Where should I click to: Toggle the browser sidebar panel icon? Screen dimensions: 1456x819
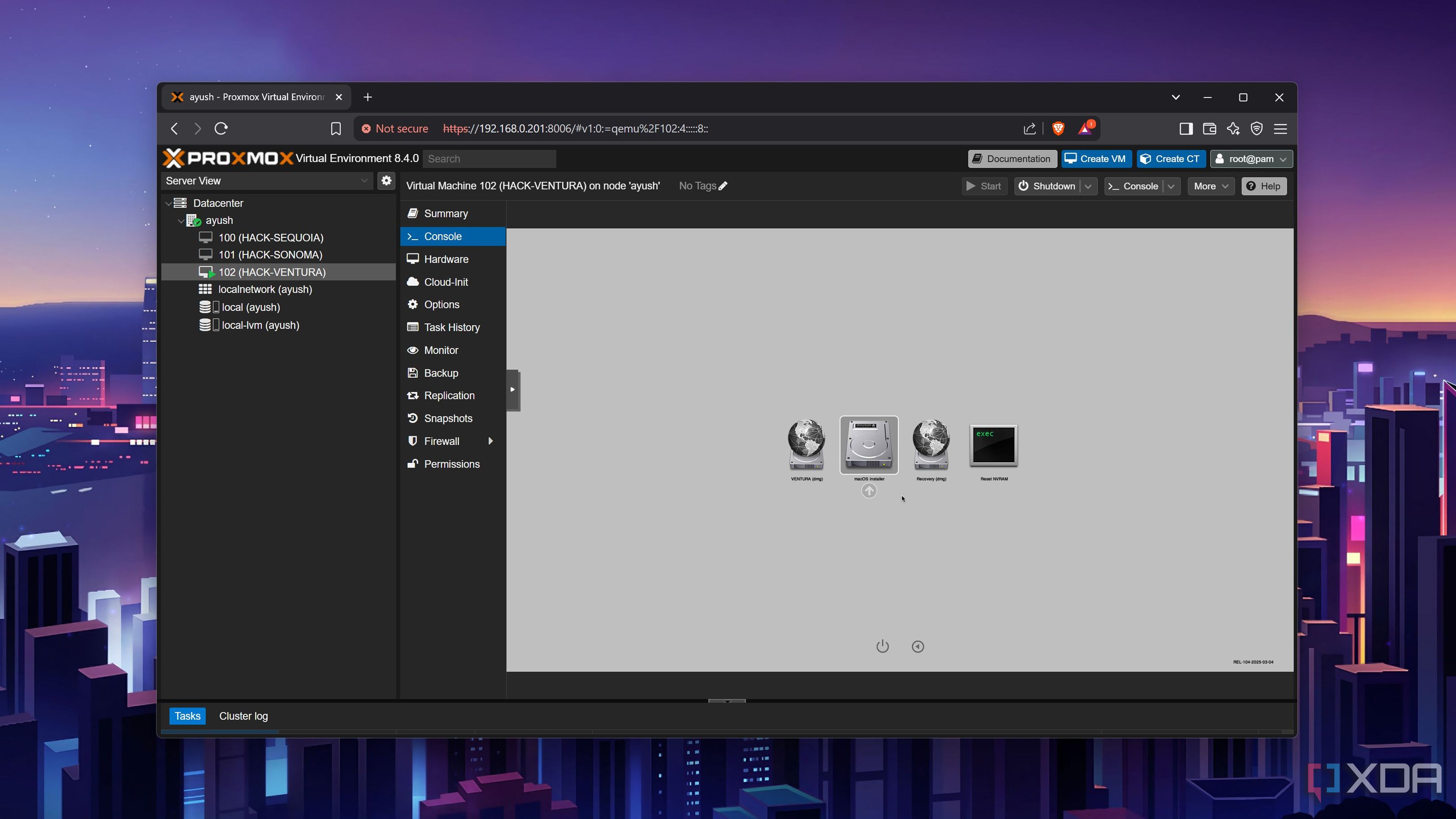click(1186, 129)
